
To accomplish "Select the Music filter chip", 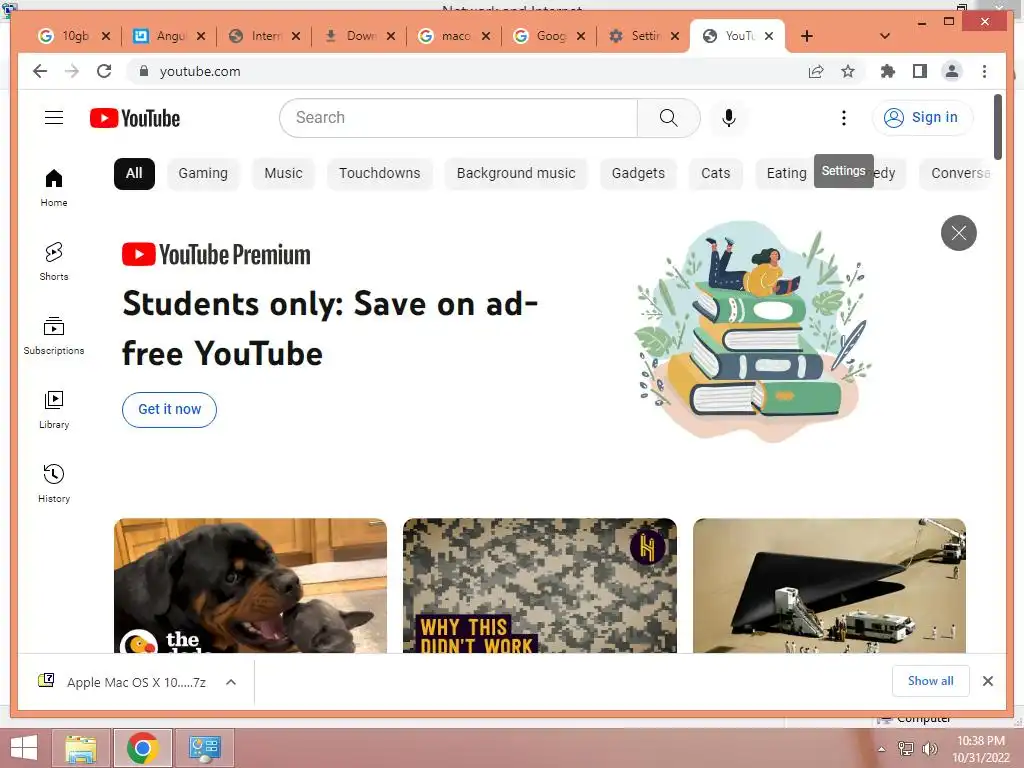I will (283, 174).
